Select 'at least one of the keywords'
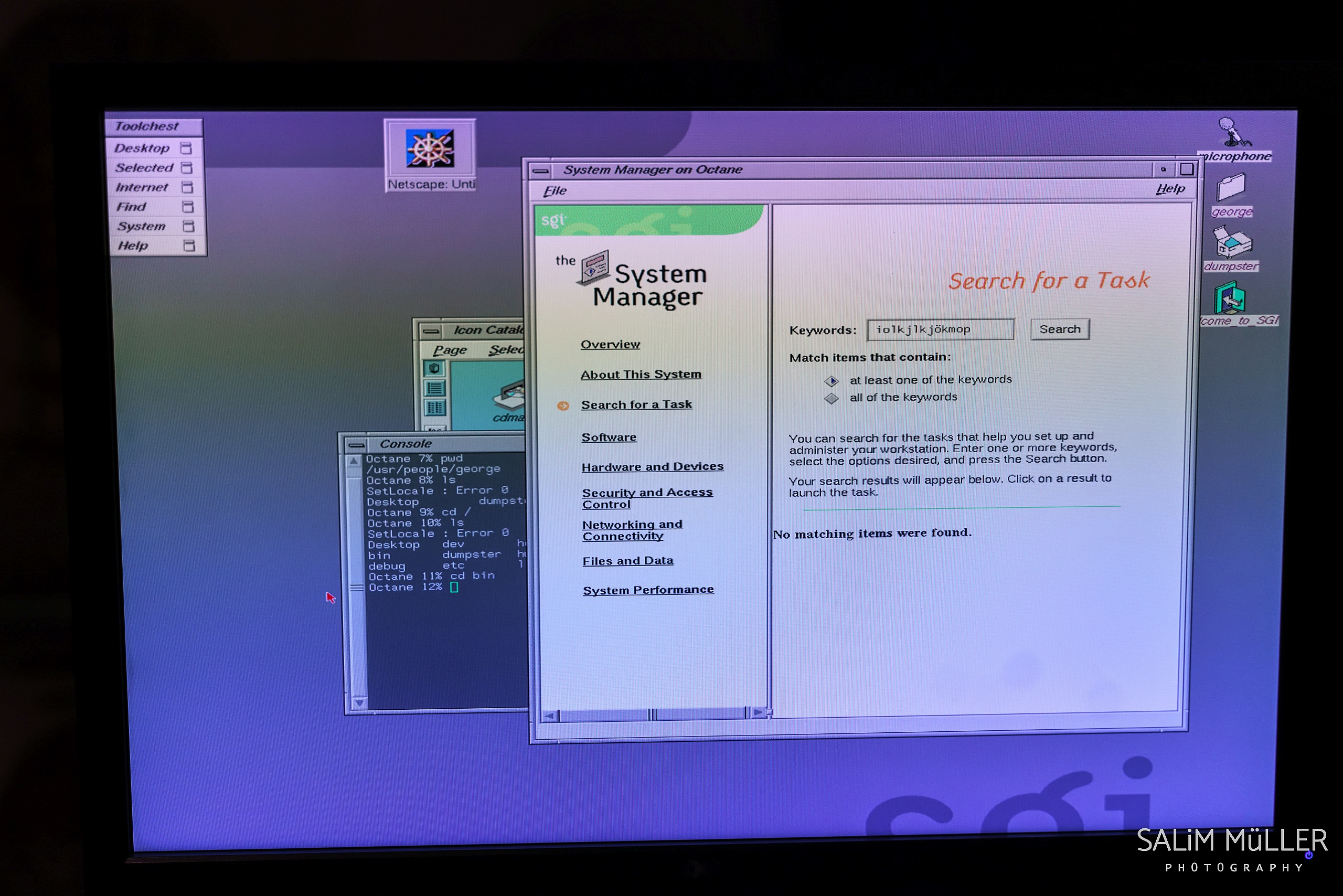This screenshot has height=896, width=1343. pyautogui.click(x=832, y=381)
